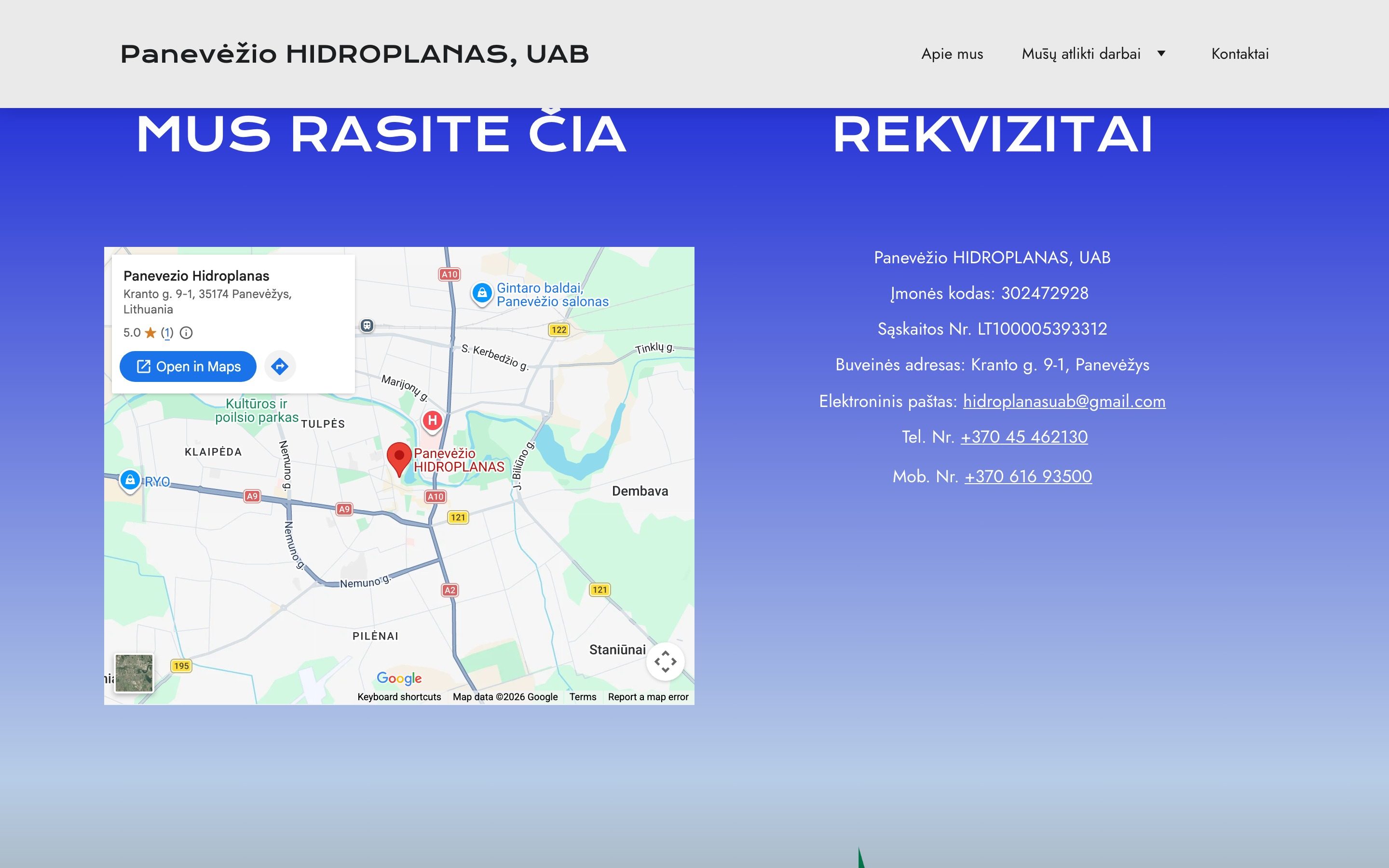Click the Gintaro baldai shop marker
1389x868 pixels.
(x=482, y=293)
